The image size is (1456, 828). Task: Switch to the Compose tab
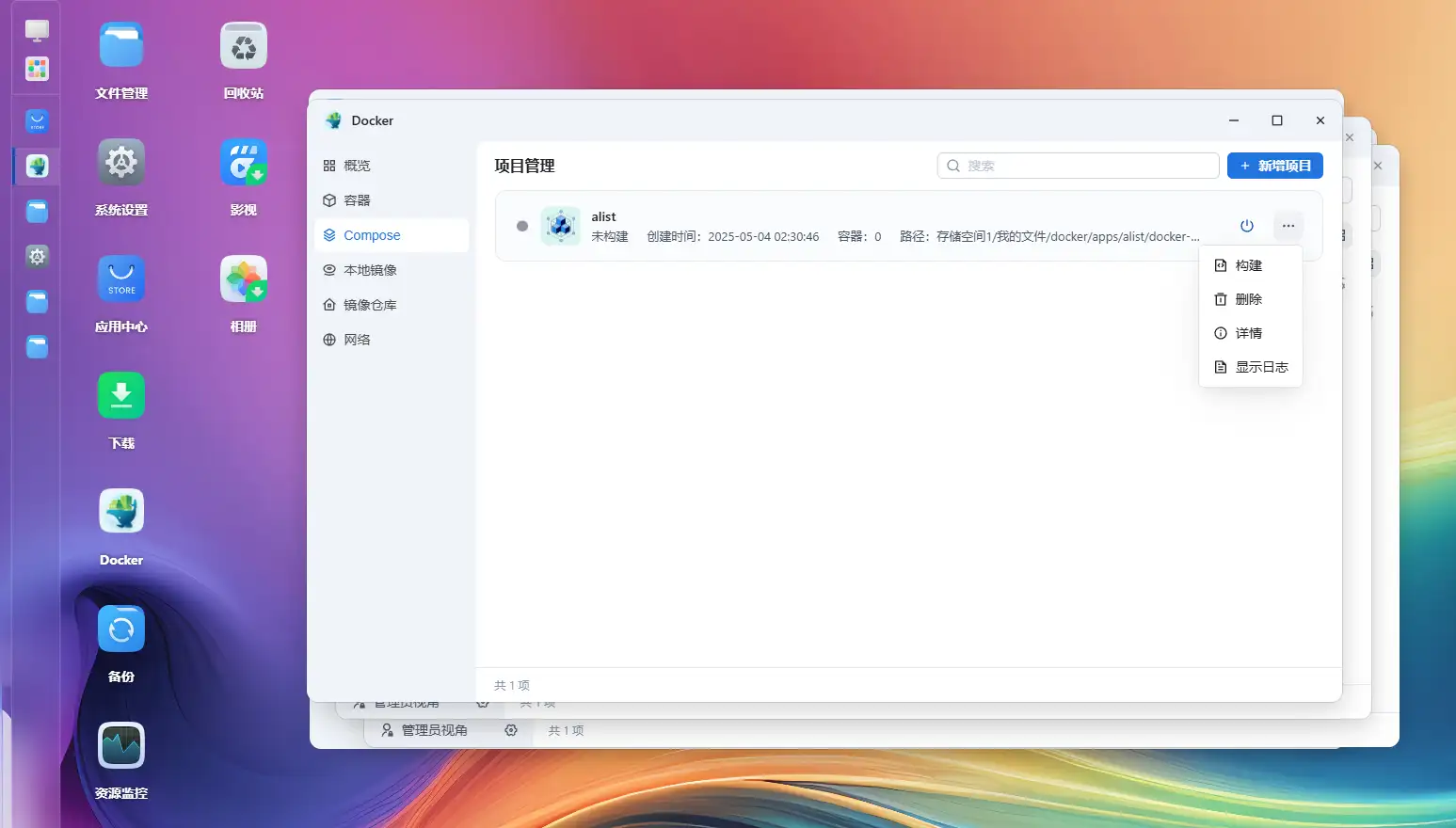click(x=371, y=234)
